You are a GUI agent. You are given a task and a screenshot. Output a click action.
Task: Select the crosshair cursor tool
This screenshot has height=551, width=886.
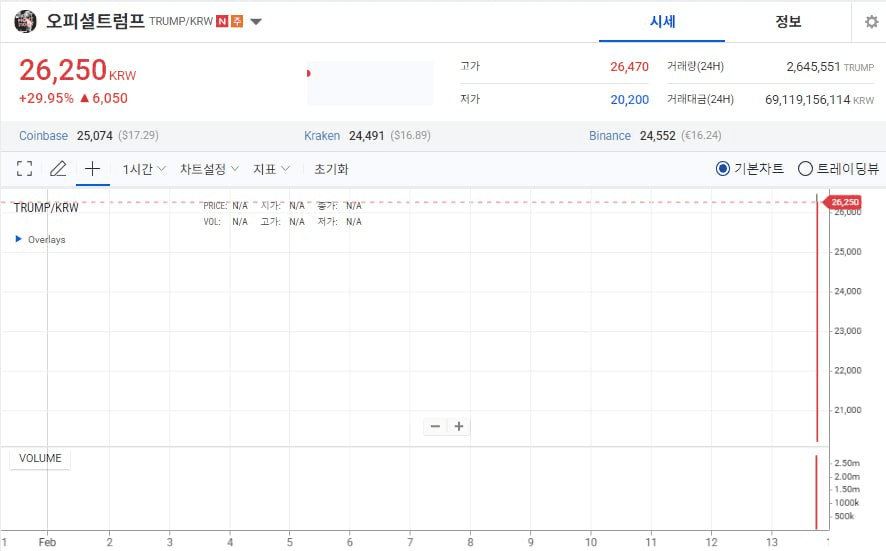[x=92, y=168]
